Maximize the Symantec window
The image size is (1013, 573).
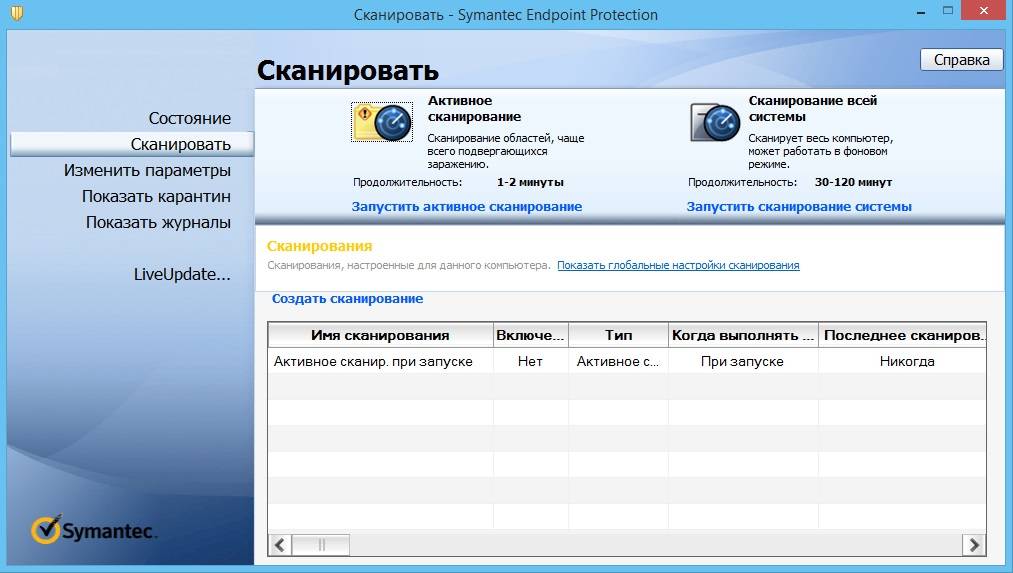(x=948, y=10)
